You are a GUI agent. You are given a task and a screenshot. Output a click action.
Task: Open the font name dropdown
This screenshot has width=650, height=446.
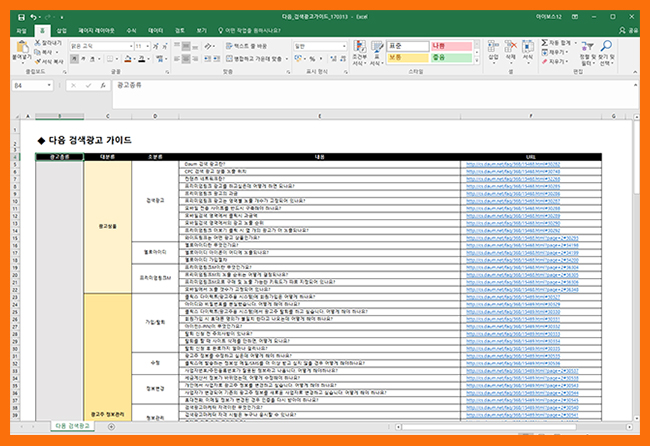tap(131, 46)
